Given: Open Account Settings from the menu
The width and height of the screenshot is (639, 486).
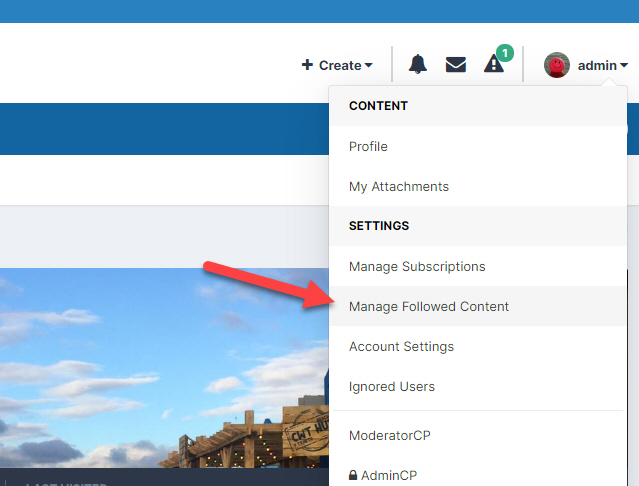Looking at the screenshot, I should pyautogui.click(x=478, y=346).
